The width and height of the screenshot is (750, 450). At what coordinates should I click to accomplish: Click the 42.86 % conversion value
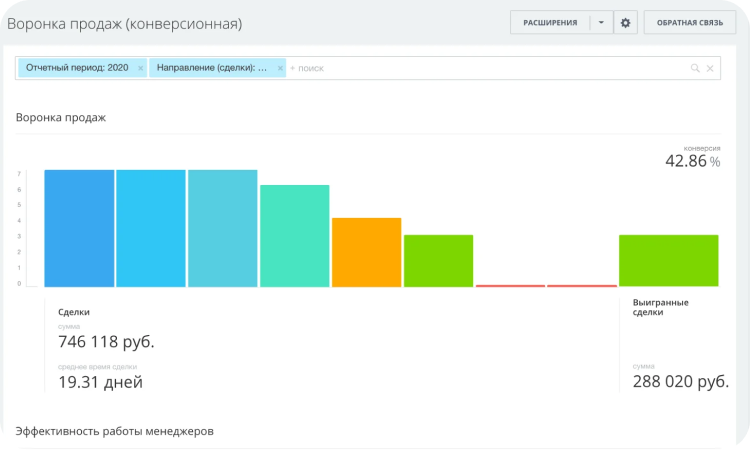click(693, 161)
